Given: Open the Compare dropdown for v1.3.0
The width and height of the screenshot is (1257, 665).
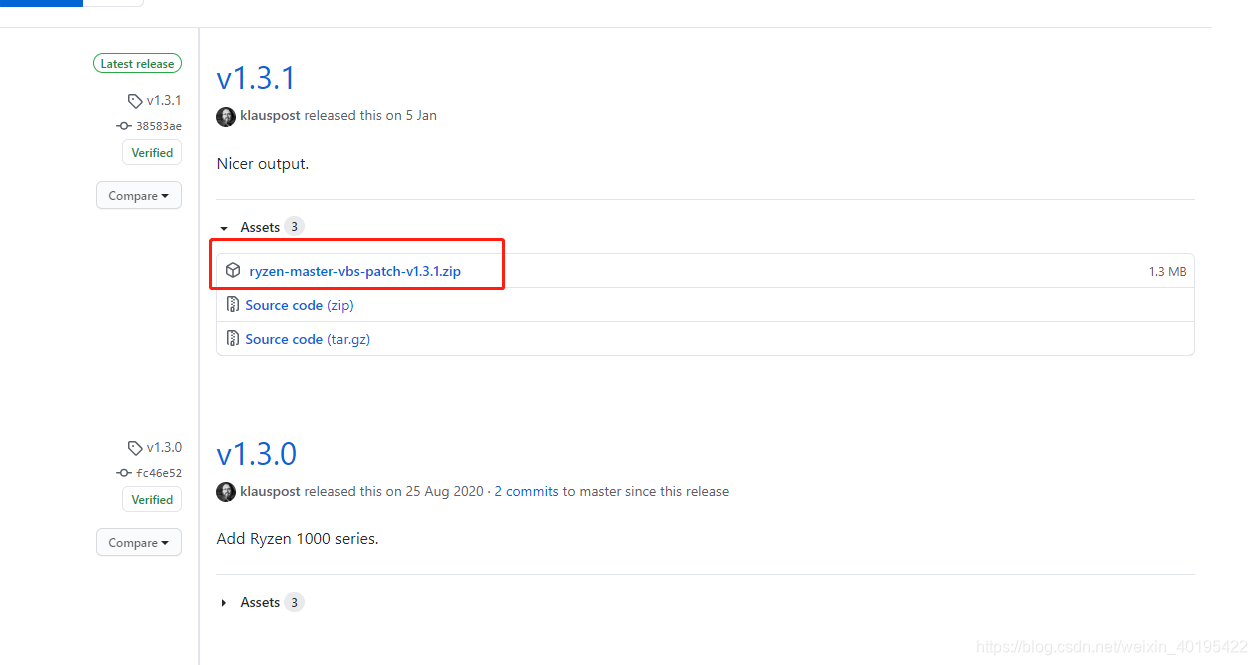Looking at the screenshot, I should tap(139, 543).
